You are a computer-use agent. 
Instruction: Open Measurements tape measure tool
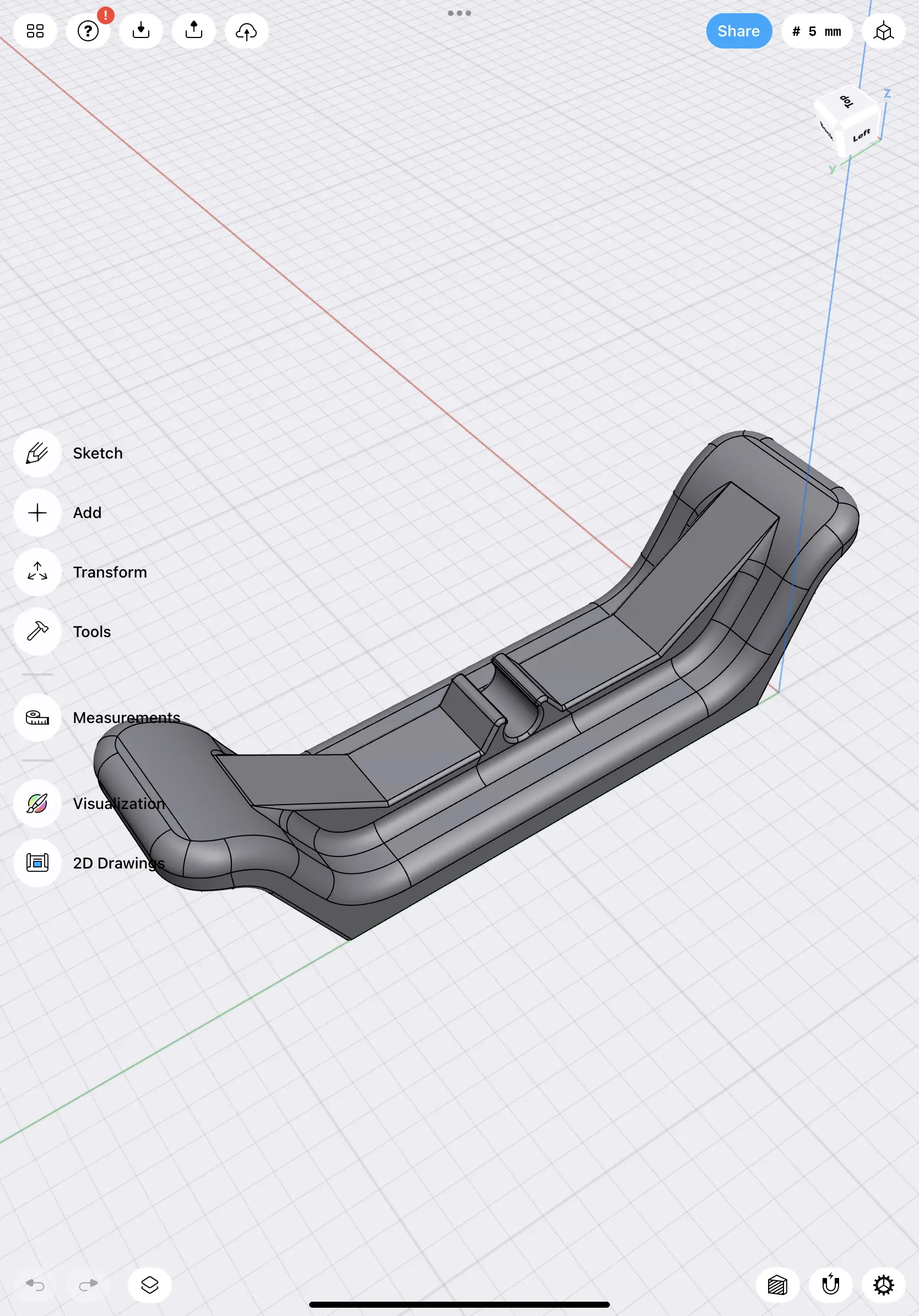(x=37, y=718)
